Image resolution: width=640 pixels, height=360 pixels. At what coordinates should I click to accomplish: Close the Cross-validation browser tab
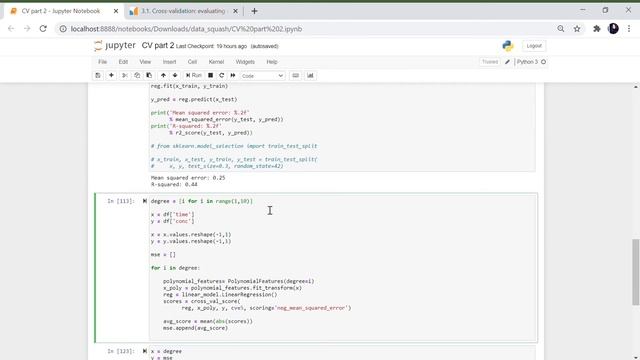coord(235,11)
